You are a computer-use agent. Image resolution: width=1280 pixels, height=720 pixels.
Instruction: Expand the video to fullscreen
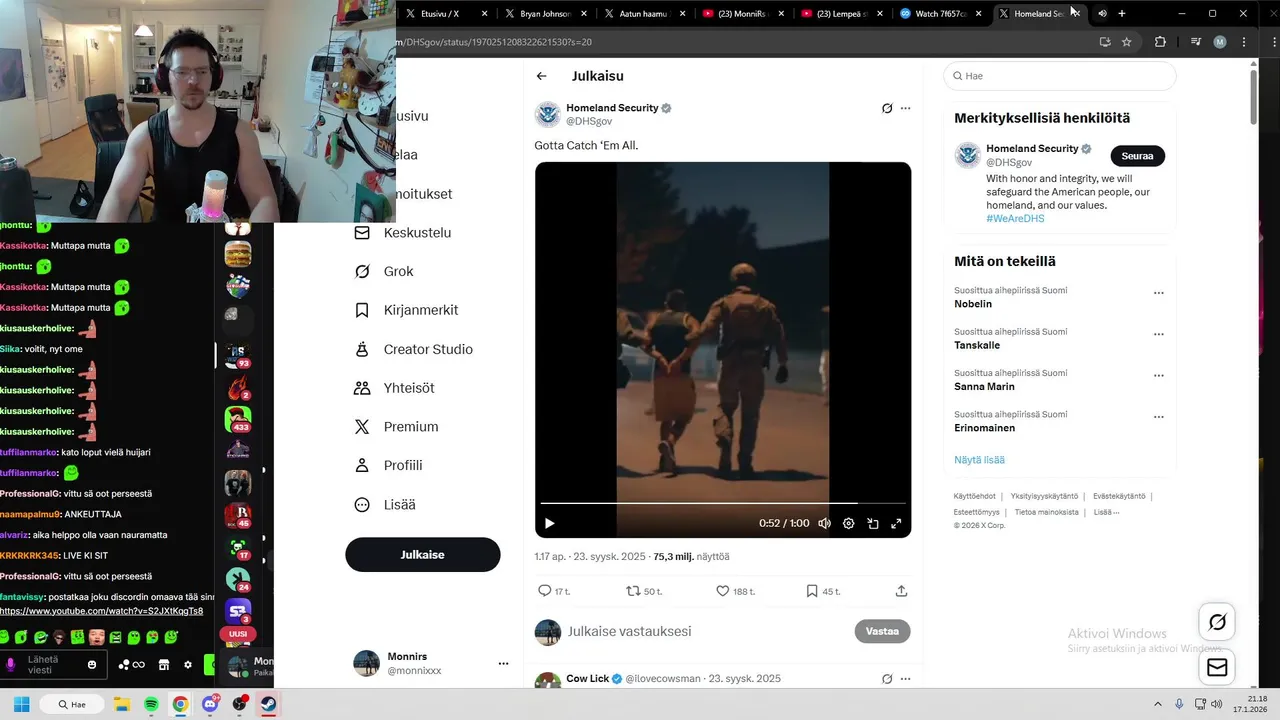[x=896, y=523]
